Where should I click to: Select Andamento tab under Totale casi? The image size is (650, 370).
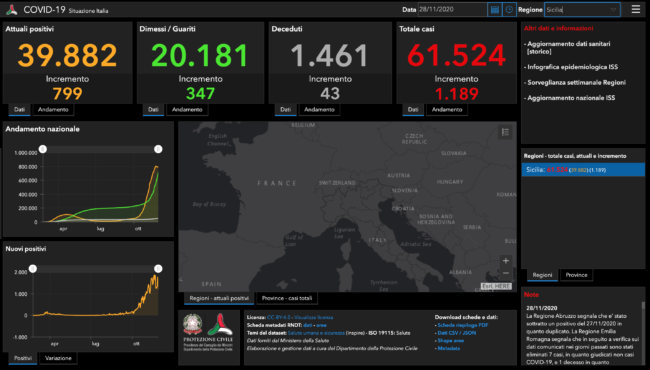pyautogui.click(x=447, y=110)
